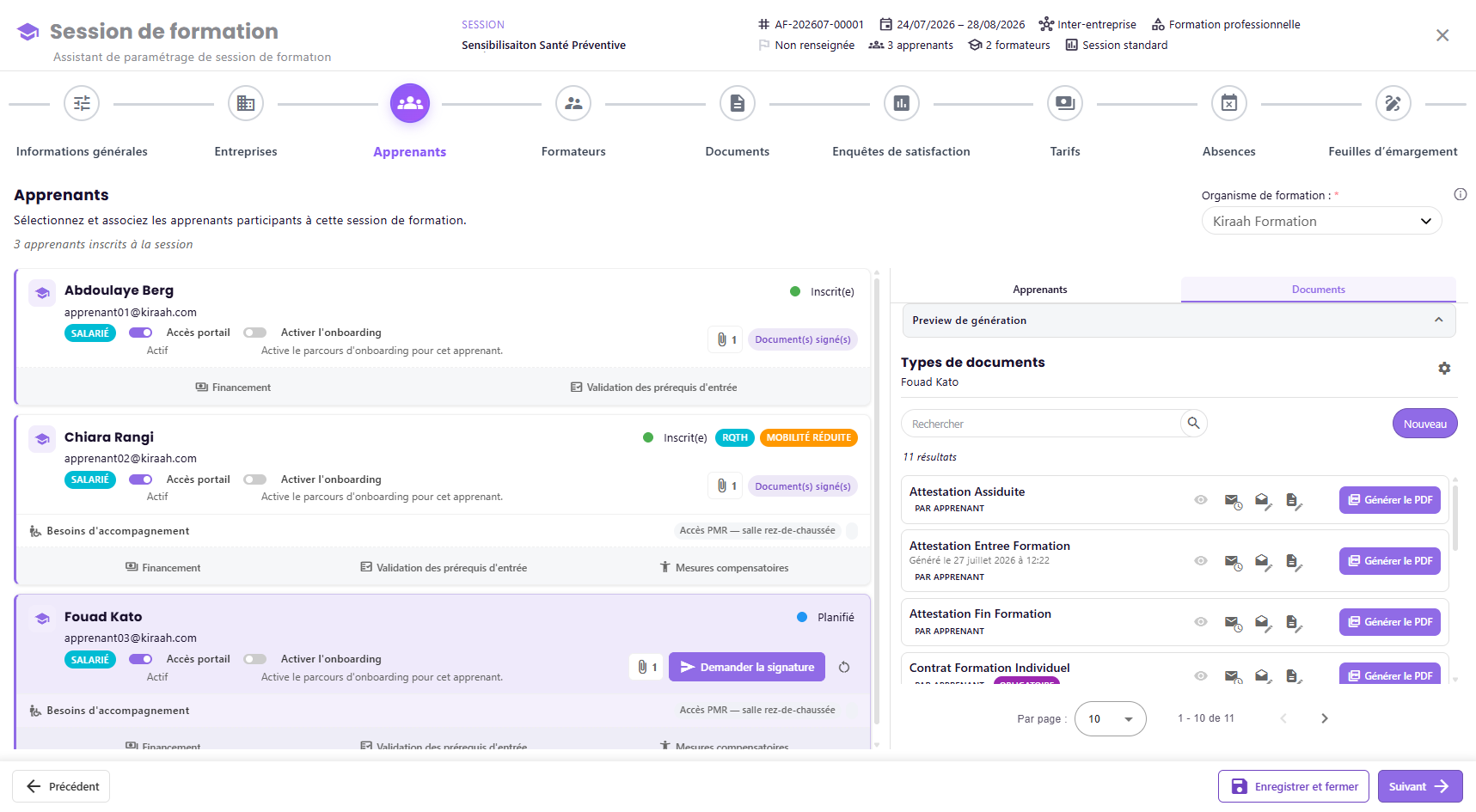Click the search magnifier icon
This screenshot has height=812, width=1476.
click(1193, 423)
